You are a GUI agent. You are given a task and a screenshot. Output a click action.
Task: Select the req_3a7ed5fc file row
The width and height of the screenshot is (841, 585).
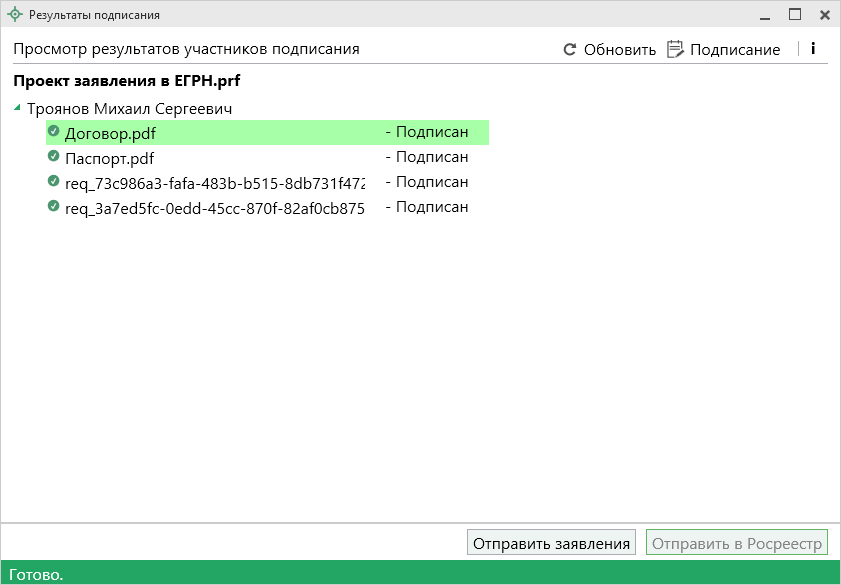click(214, 208)
